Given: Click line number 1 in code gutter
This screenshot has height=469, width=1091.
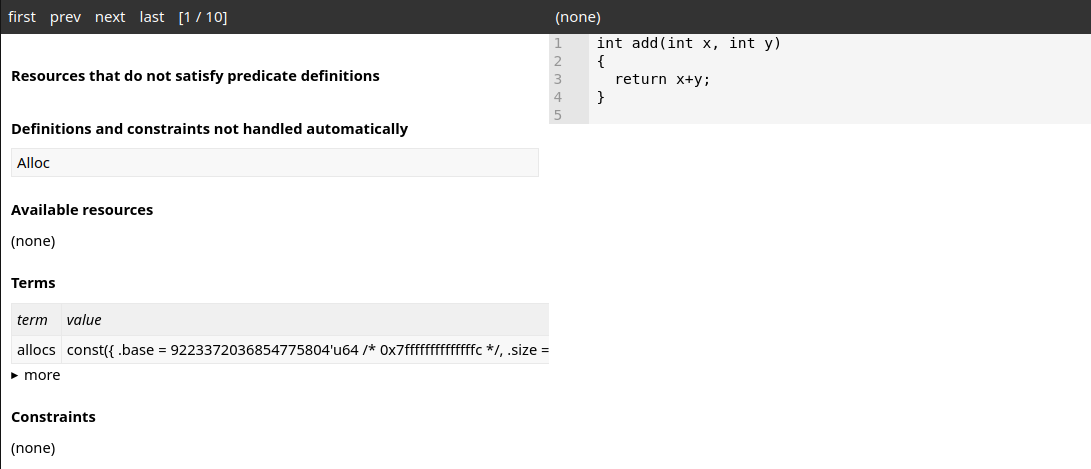Looking at the screenshot, I should (557, 43).
